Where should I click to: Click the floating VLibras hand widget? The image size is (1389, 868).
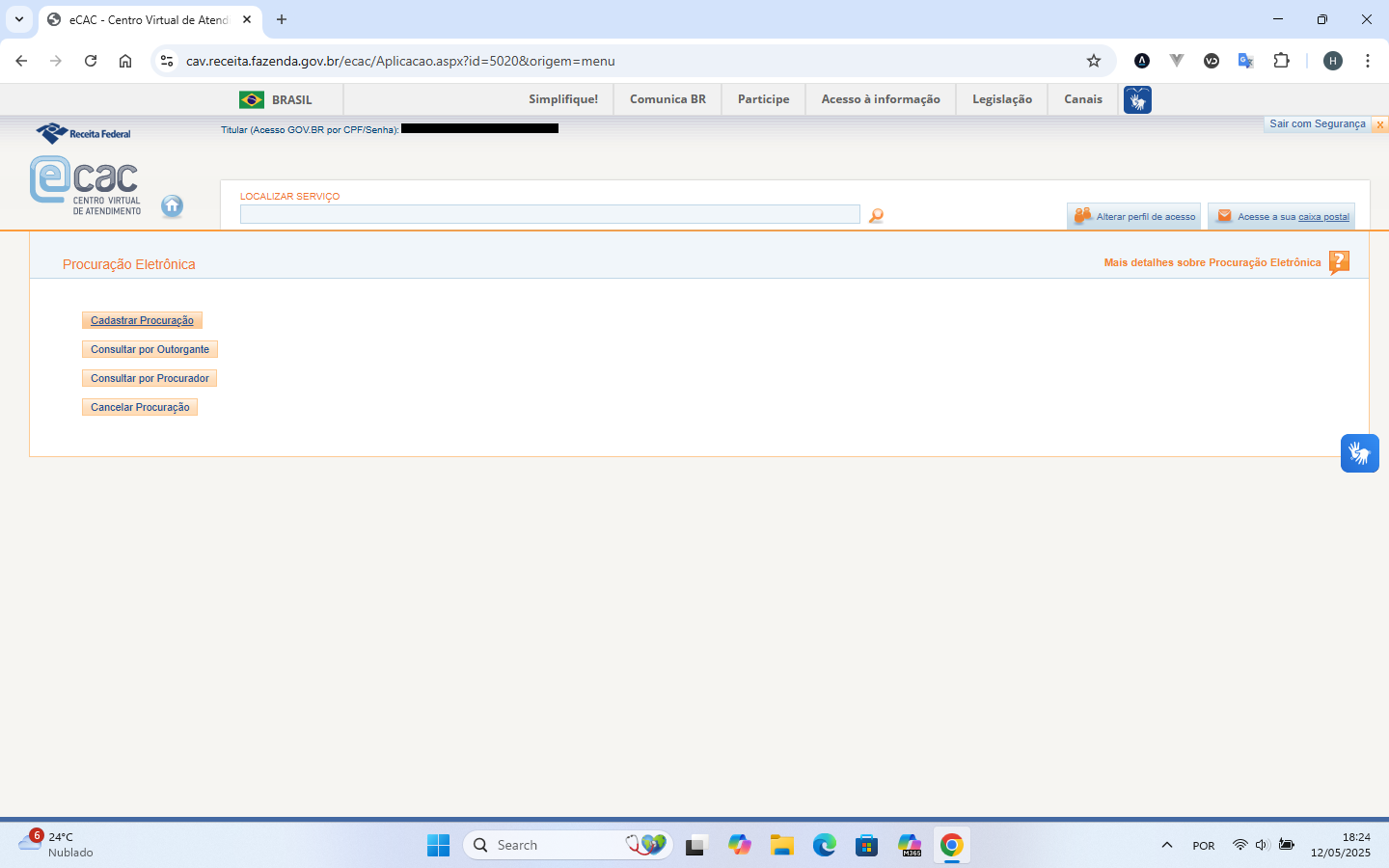point(1359,453)
